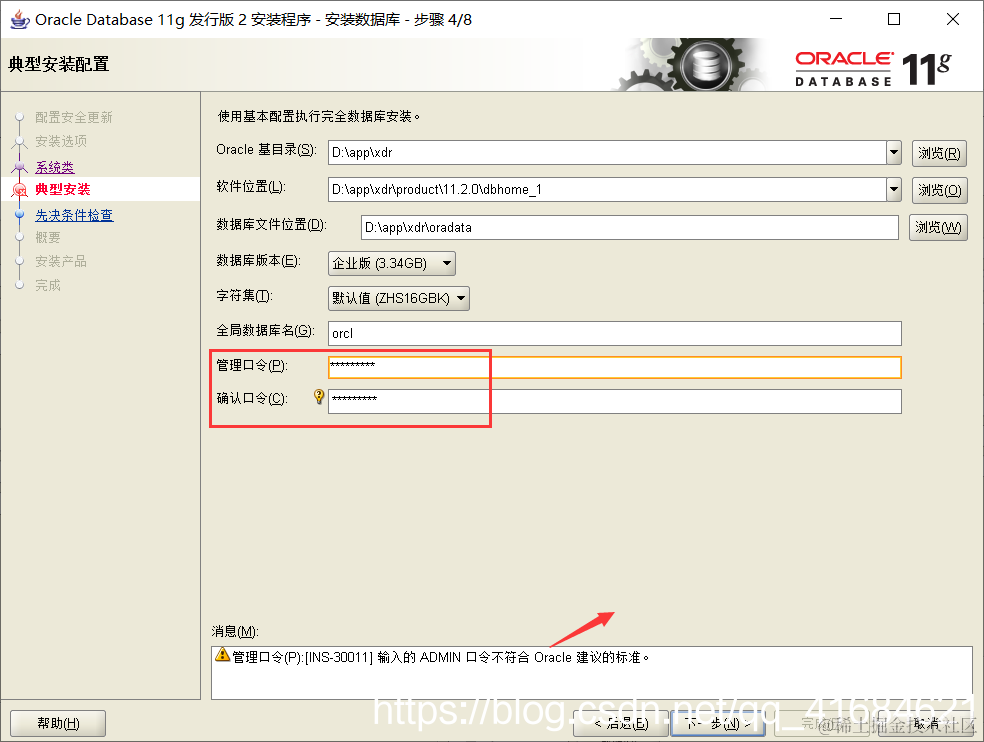Expand the 软件位置 path dropdown arrow
This screenshot has height=742, width=984.
894,190
